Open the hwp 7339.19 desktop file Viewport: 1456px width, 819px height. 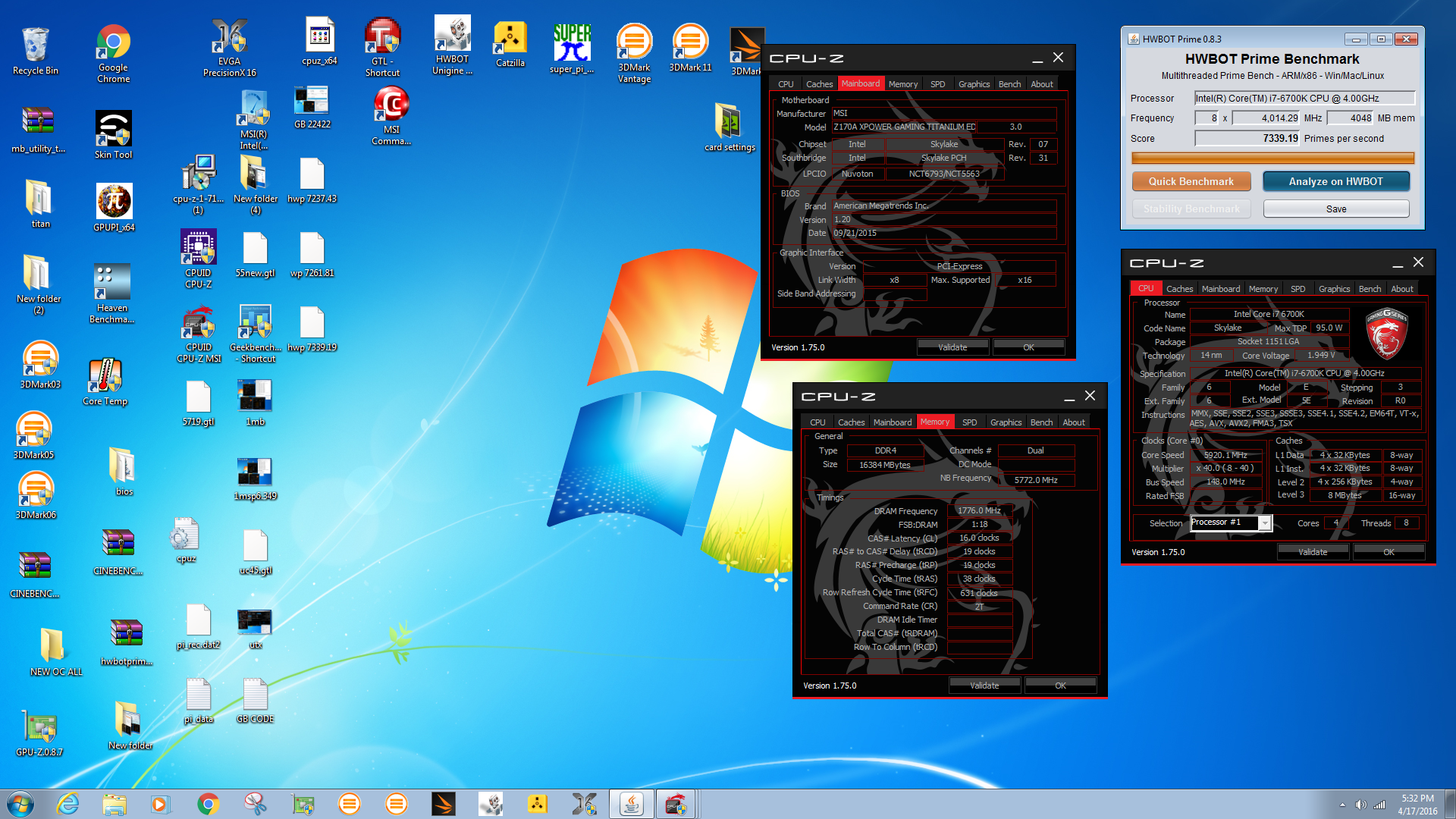coord(312,330)
